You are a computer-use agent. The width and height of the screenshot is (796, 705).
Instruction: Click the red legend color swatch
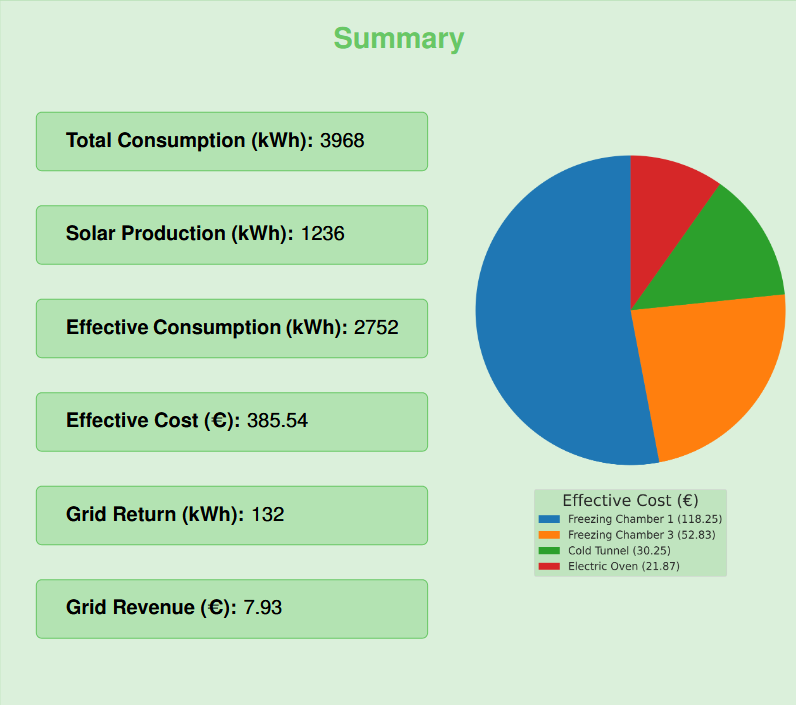coord(549,567)
